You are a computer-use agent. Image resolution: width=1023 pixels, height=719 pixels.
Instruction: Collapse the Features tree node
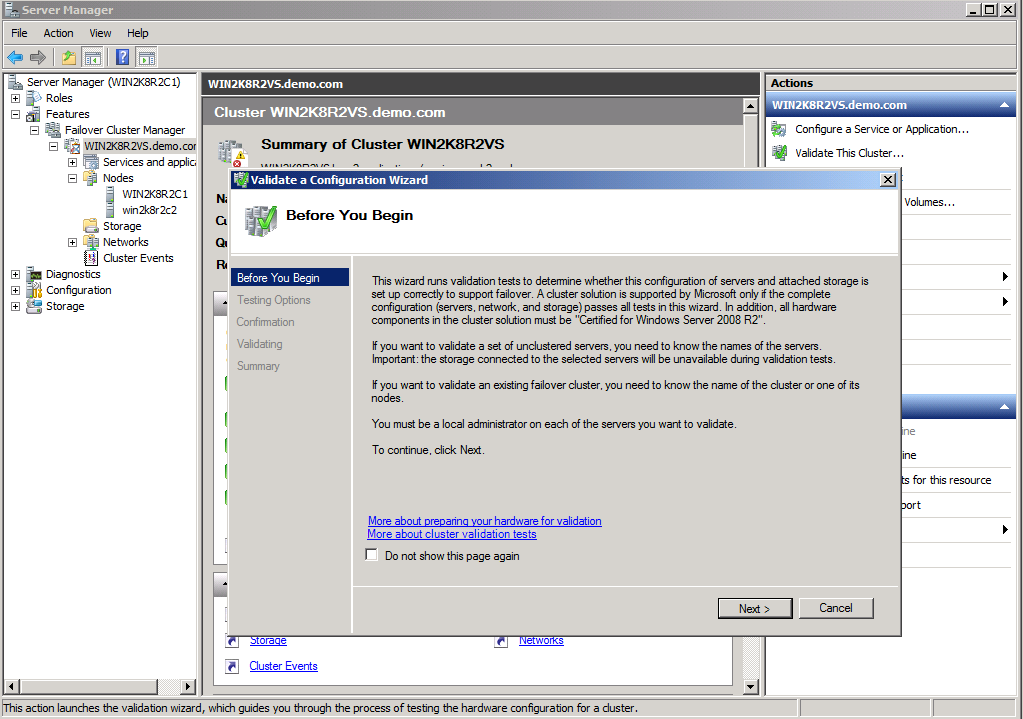coord(16,114)
